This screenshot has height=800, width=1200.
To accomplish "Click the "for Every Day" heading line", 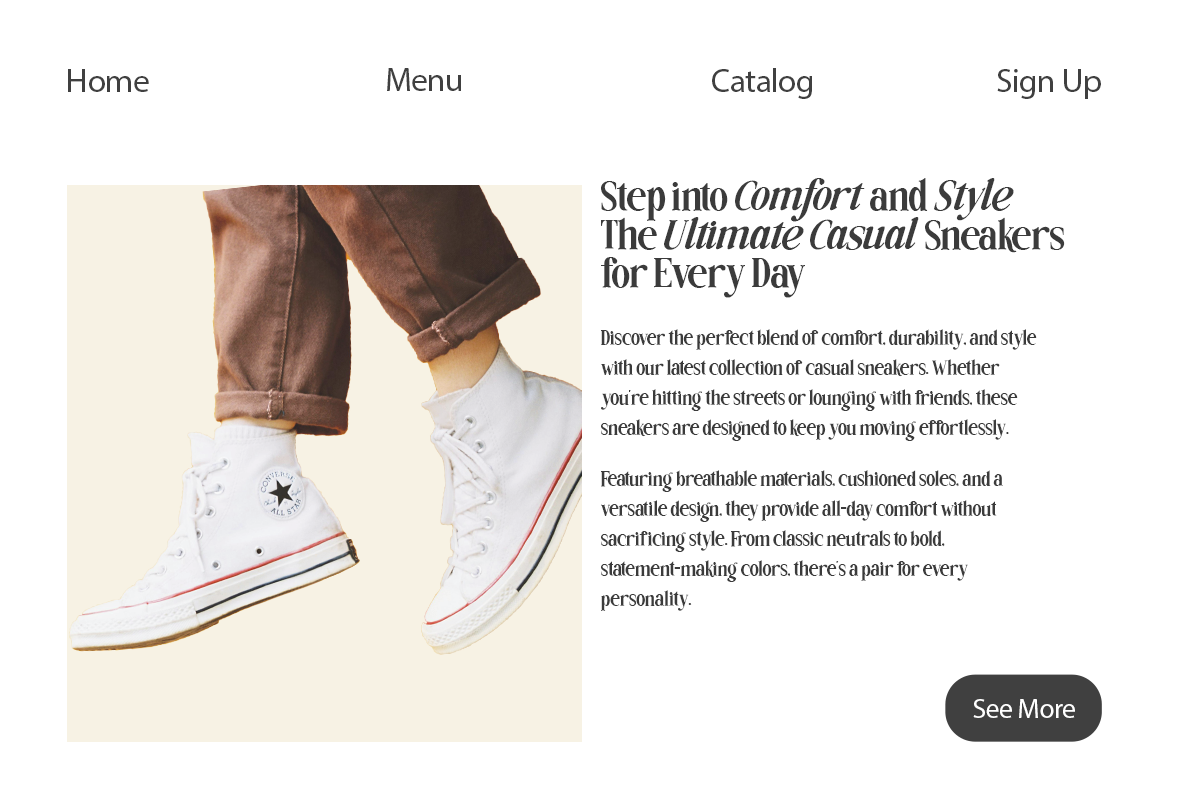I will tap(702, 274).
